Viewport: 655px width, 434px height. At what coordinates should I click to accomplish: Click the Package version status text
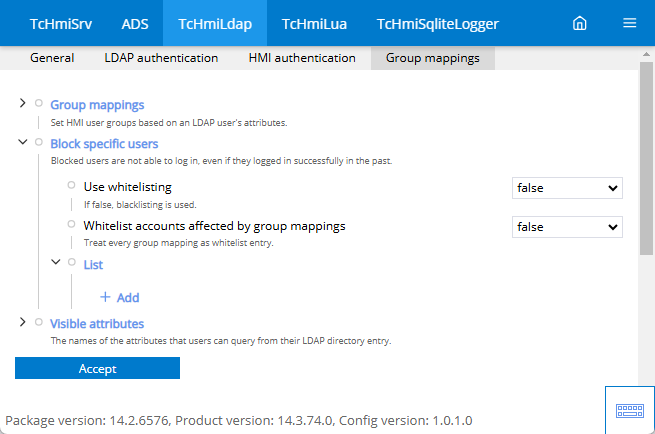click(239, 420)
